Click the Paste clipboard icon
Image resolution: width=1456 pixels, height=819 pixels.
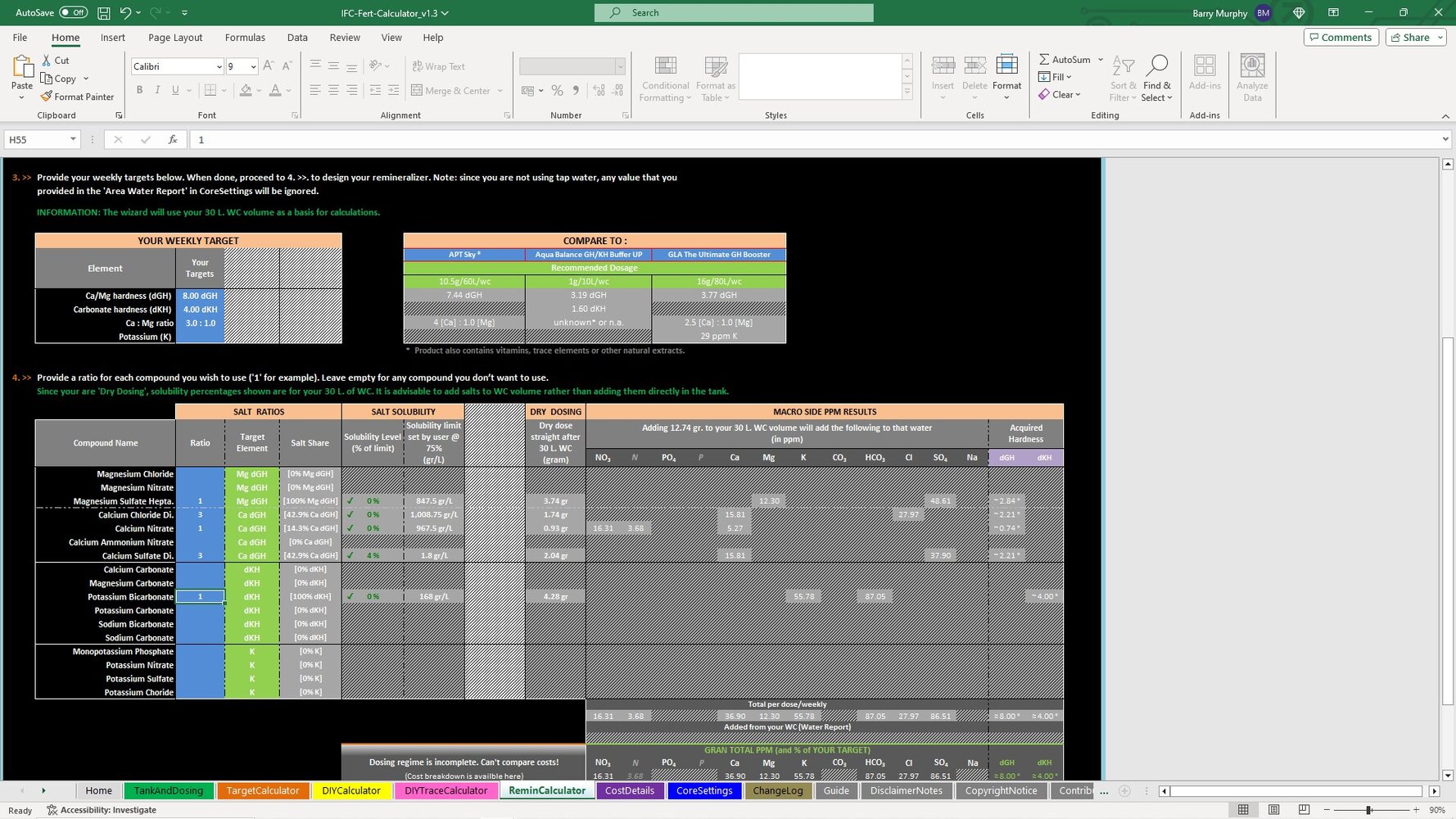22,67
